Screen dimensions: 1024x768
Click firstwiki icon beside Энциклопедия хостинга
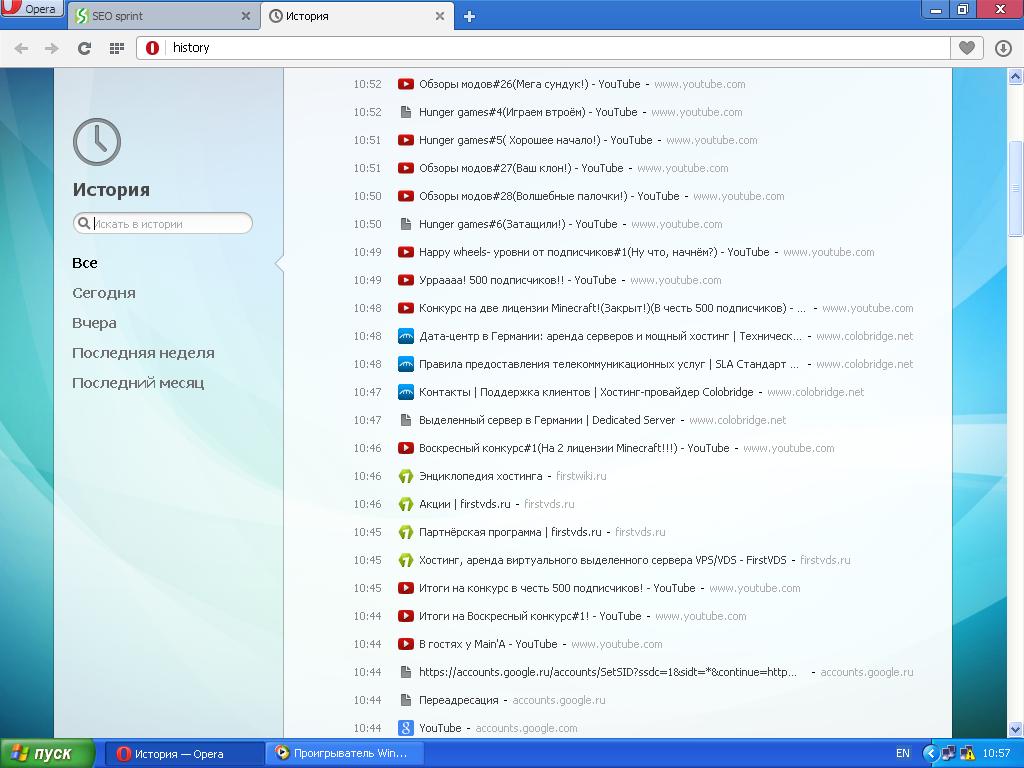406,477
